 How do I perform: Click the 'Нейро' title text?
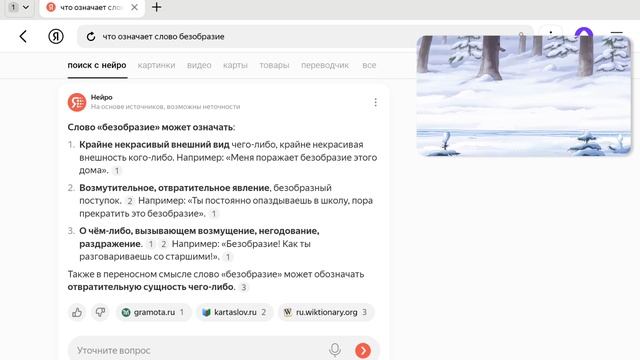click(102, 97)
